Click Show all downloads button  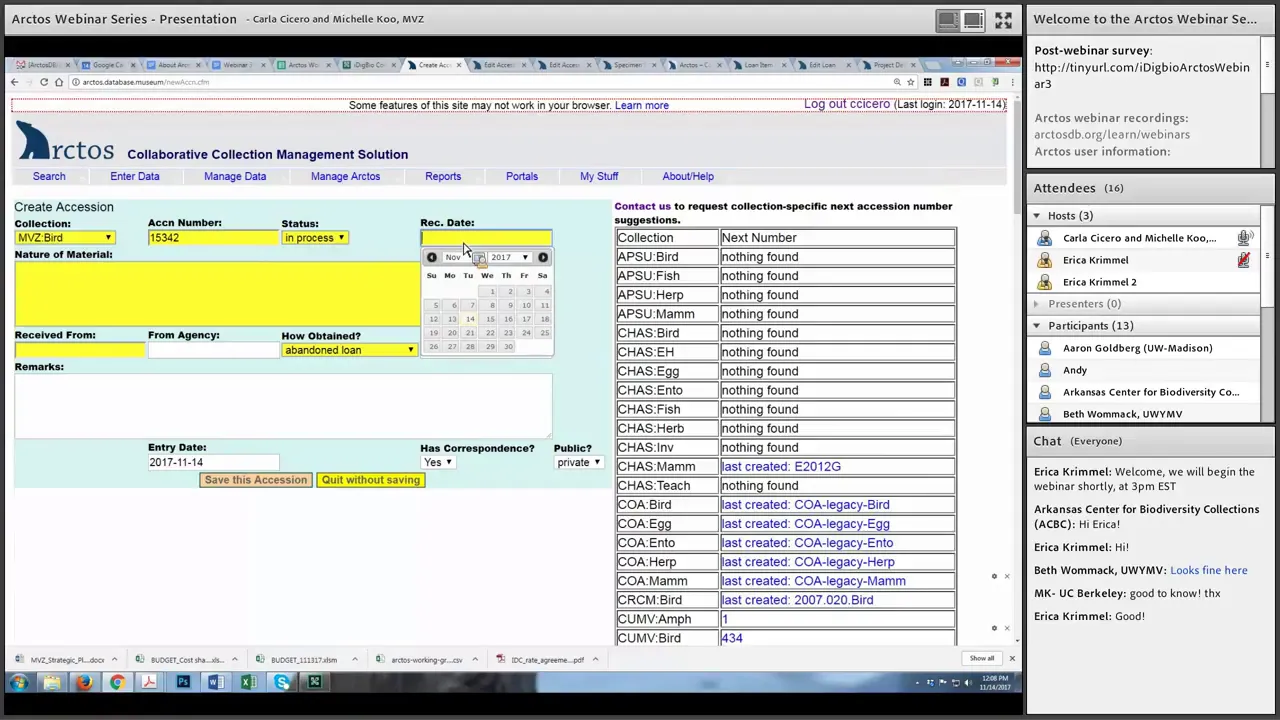pos(982,658)
